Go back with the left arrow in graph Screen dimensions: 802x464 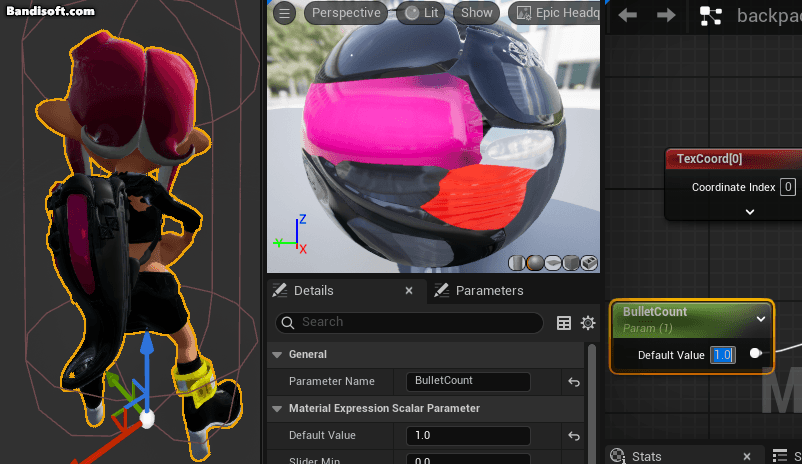pyautogui.click(x=628, y=15)
